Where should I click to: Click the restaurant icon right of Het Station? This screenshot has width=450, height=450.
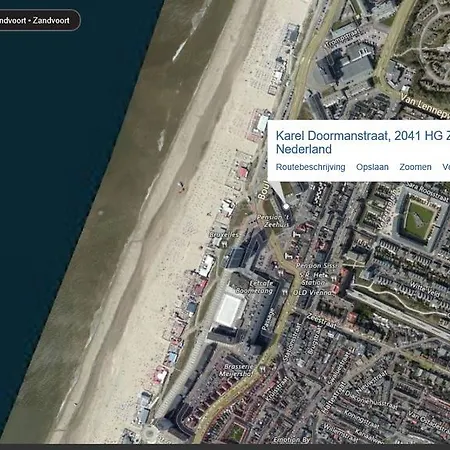tap(334, 277)
